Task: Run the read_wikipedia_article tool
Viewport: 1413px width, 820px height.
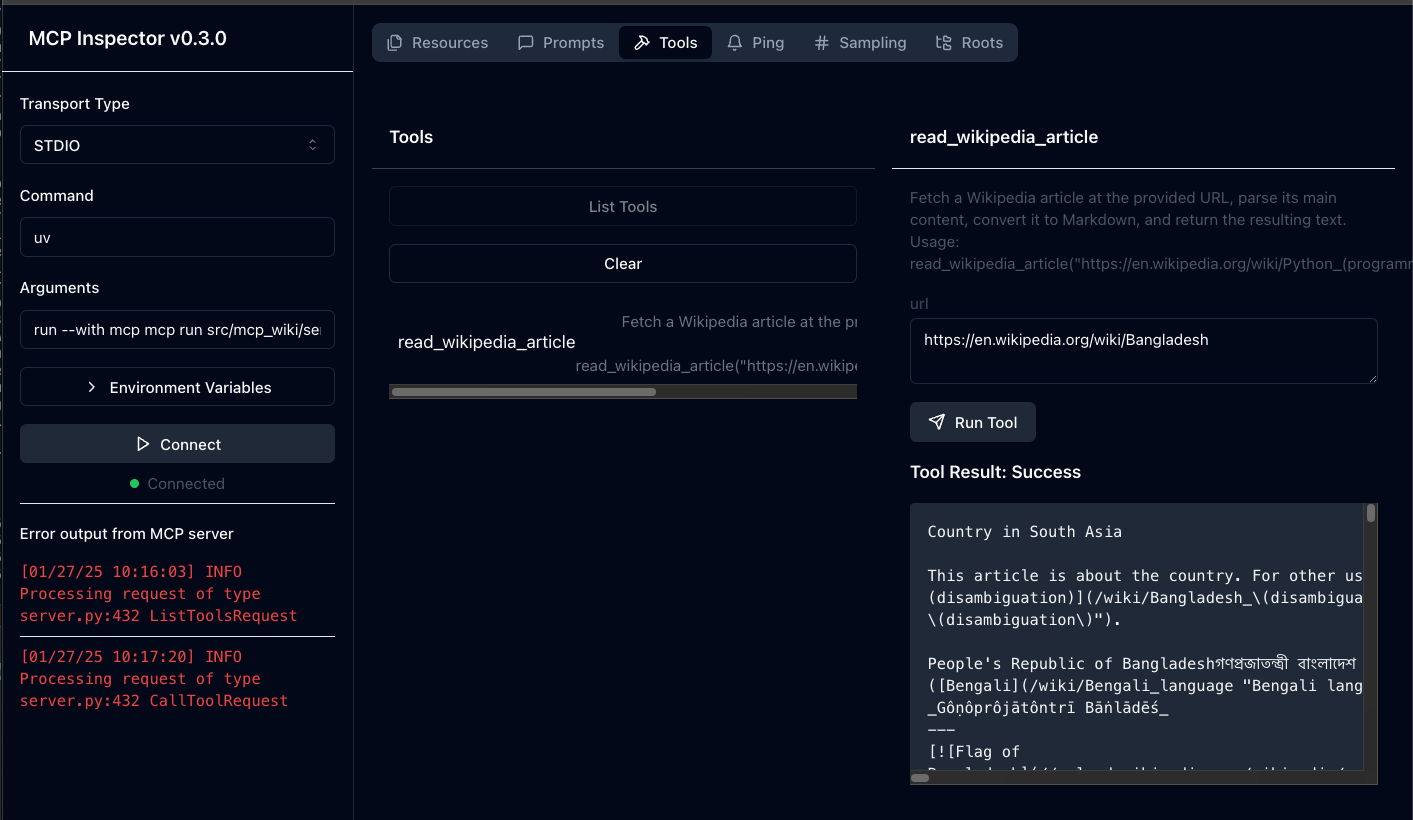Action: (x=972, y=421)
